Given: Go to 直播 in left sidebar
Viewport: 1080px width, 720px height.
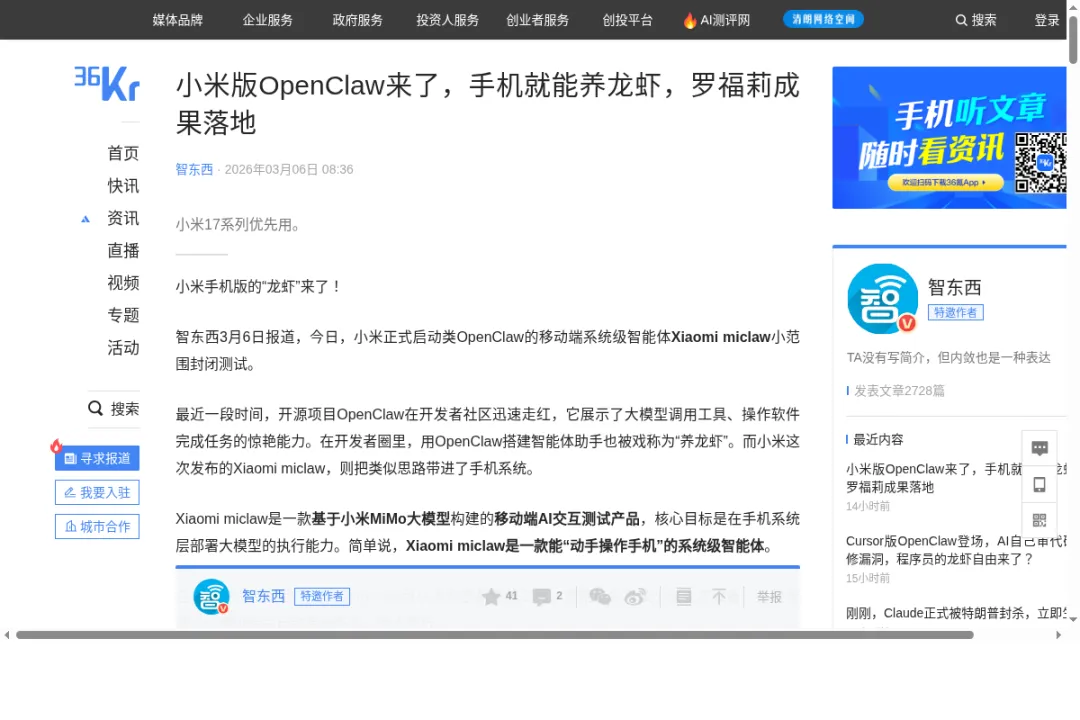Looking at the screenshot, I should coord(123,250).
